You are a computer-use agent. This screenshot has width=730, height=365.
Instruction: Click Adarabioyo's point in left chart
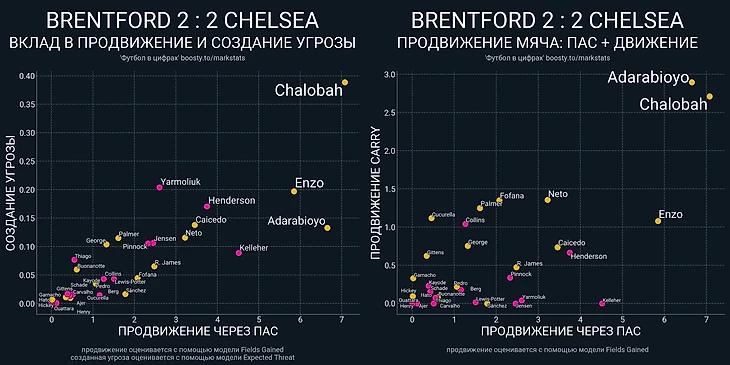[x=327, y=228]
